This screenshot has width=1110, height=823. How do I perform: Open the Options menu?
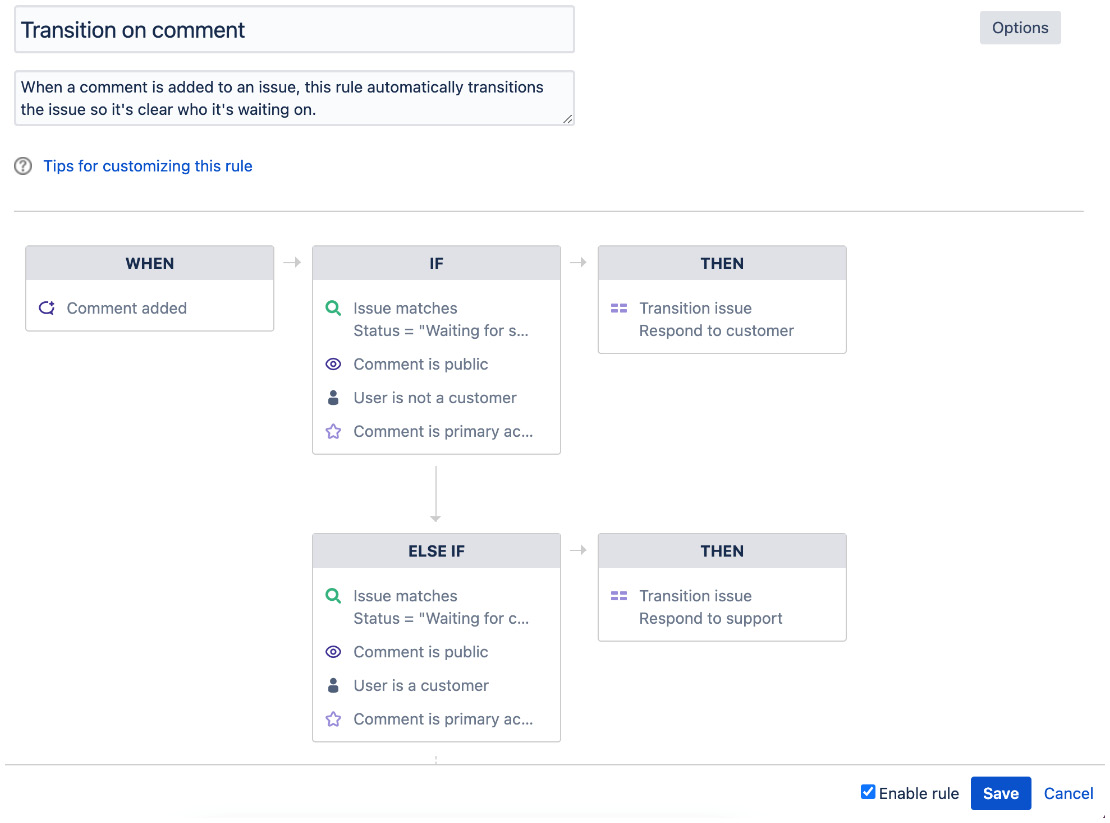(1020, 27)
